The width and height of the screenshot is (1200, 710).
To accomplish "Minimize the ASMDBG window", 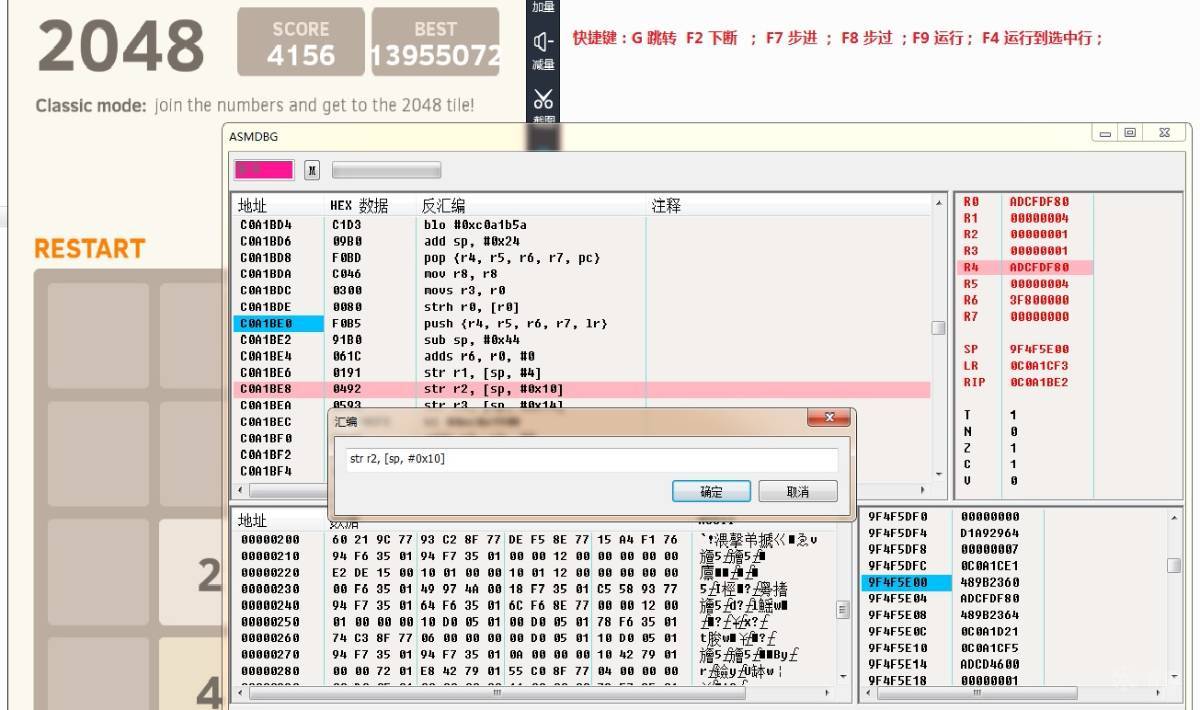I will [x=1105, y=133].
